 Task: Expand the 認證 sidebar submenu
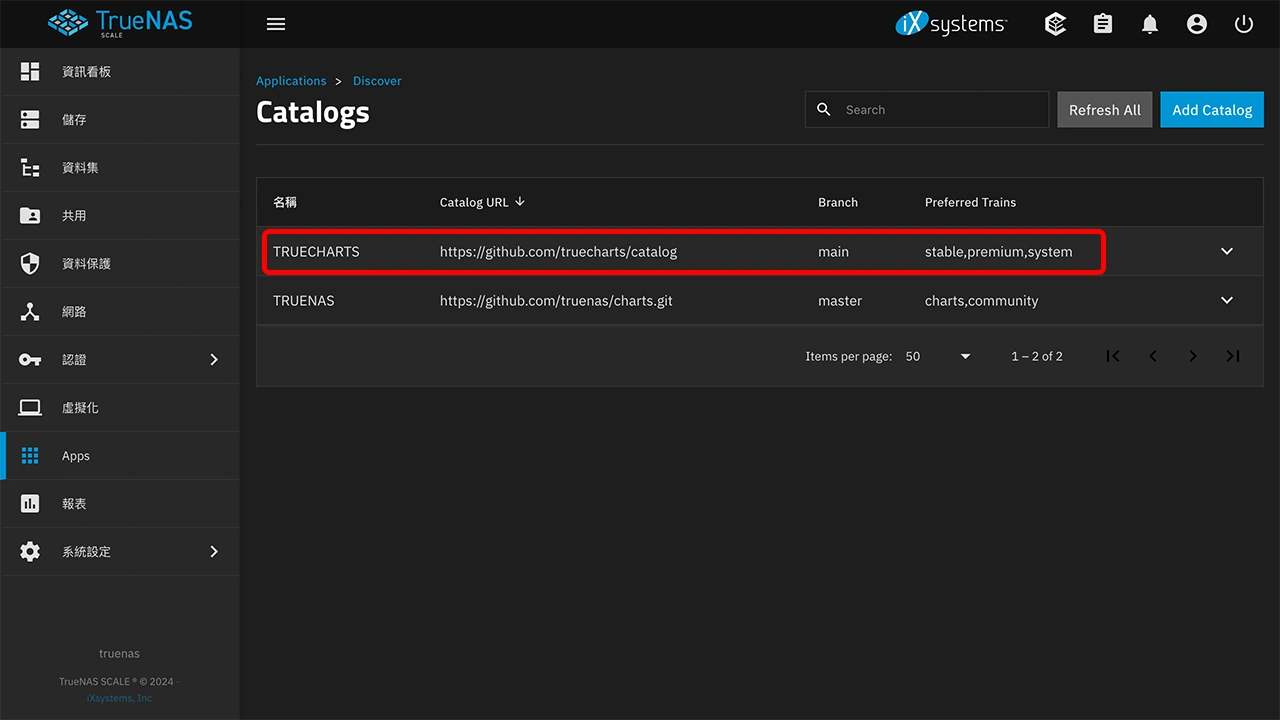tap(213, 360)
